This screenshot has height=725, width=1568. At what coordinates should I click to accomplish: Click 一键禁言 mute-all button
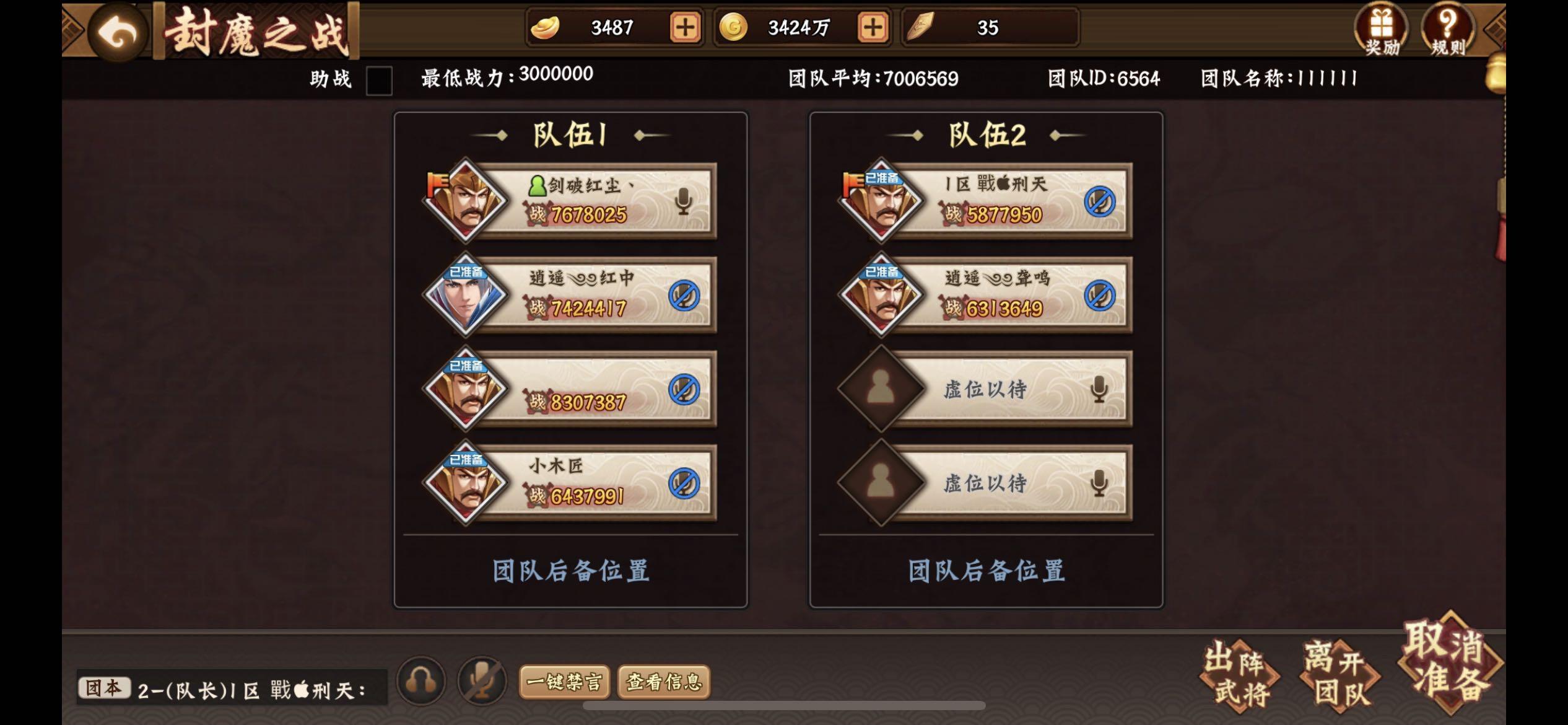click(x=564, y=682)
